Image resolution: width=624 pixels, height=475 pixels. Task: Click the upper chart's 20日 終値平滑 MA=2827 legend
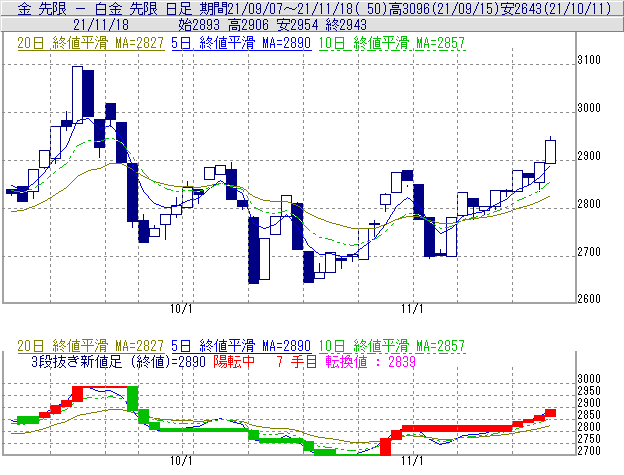click(x=91, y=43)
